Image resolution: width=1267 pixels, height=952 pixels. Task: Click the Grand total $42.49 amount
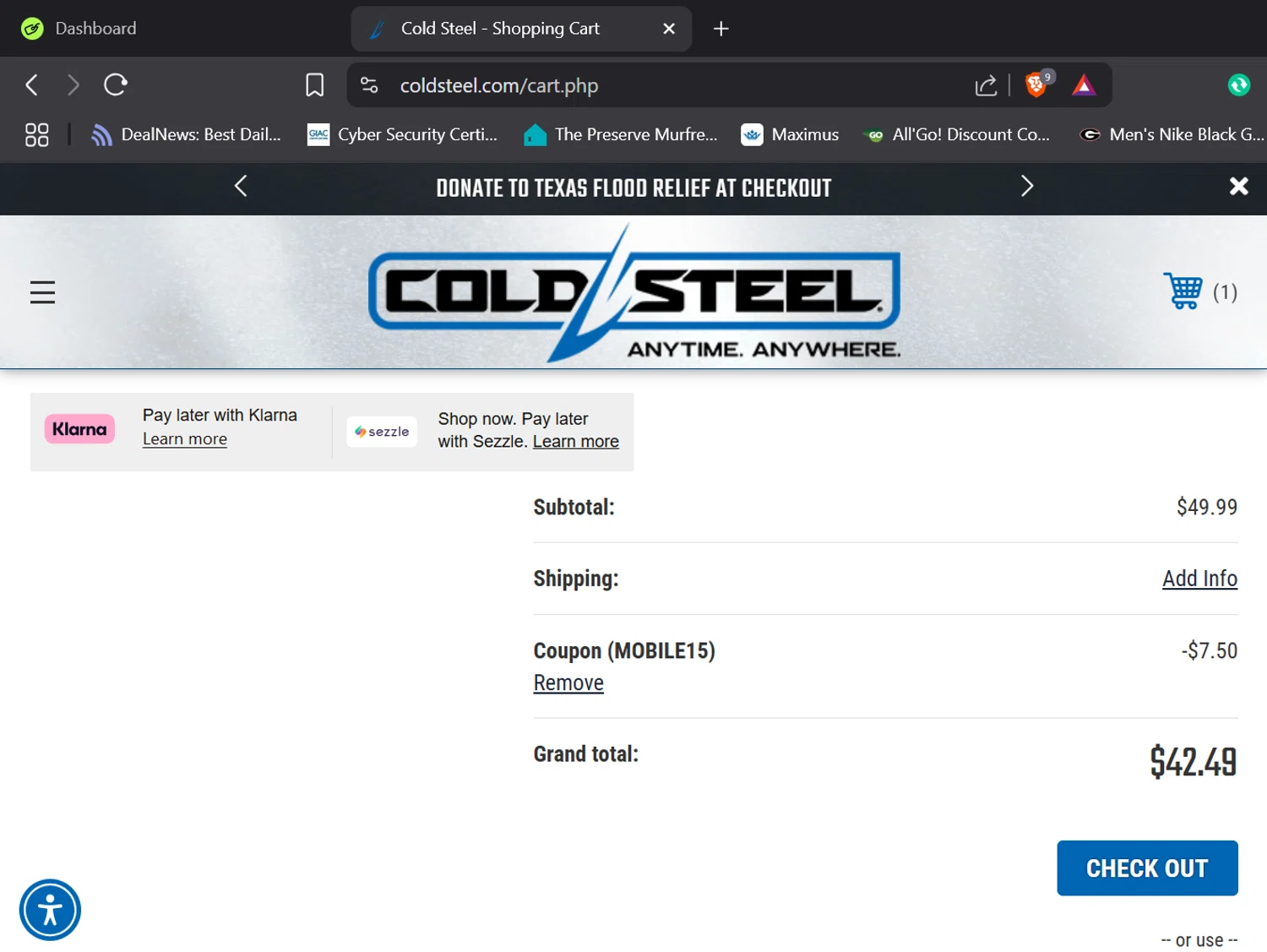coord(1193,762)
